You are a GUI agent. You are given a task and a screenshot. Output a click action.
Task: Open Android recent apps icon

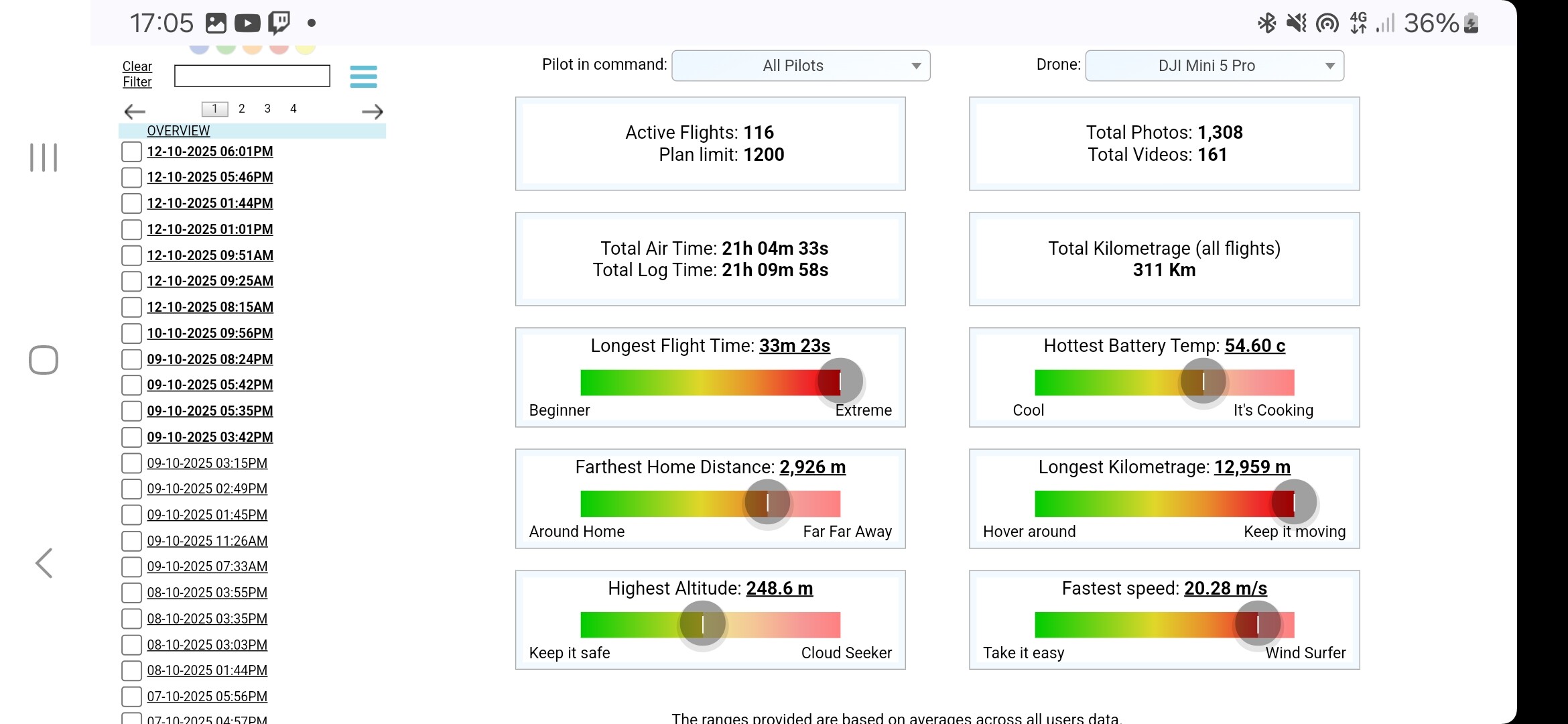[44, 158]
